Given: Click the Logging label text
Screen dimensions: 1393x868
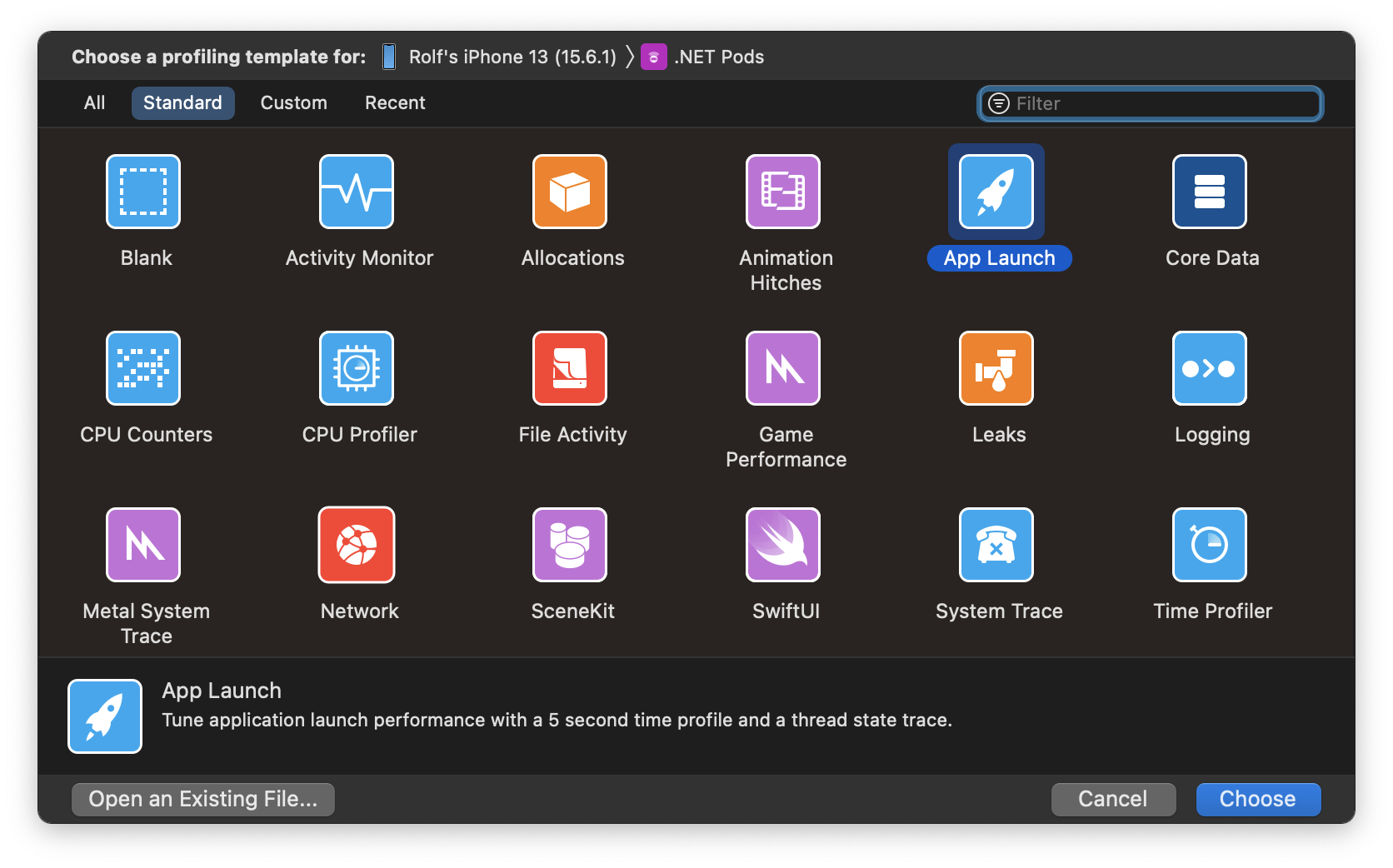Looking at the screenshot, I should (x=1212, y=436).
